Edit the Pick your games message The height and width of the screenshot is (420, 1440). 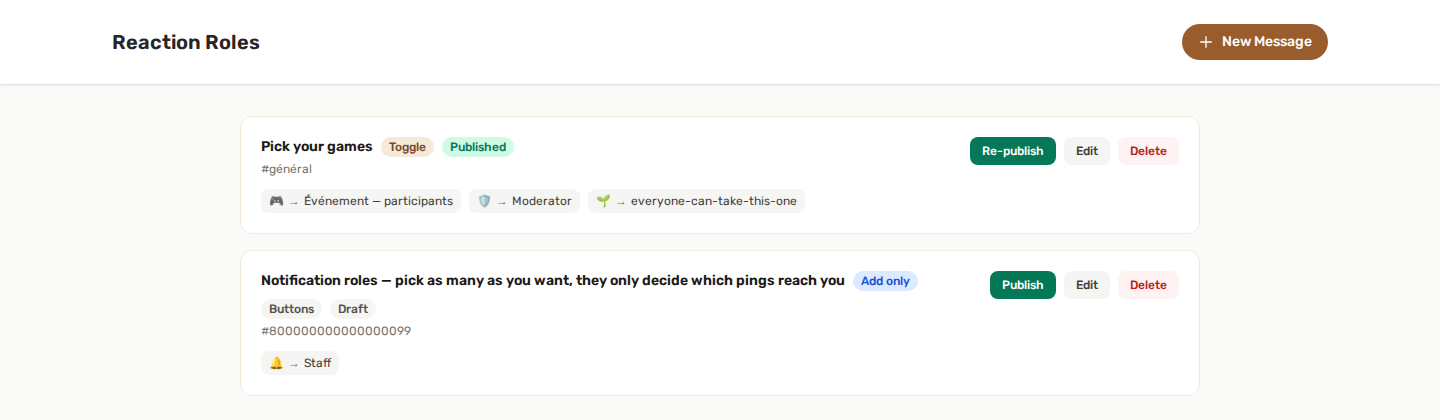pos(1087,151)
